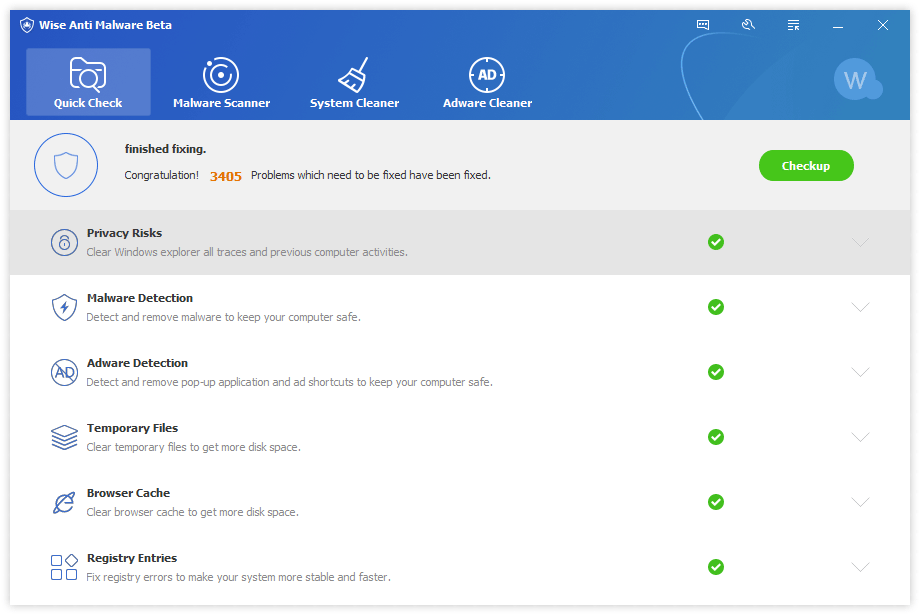Screen dimensions: 920x615
Task: Select the Privacy Risks title
Action: [x=124, y=233]
